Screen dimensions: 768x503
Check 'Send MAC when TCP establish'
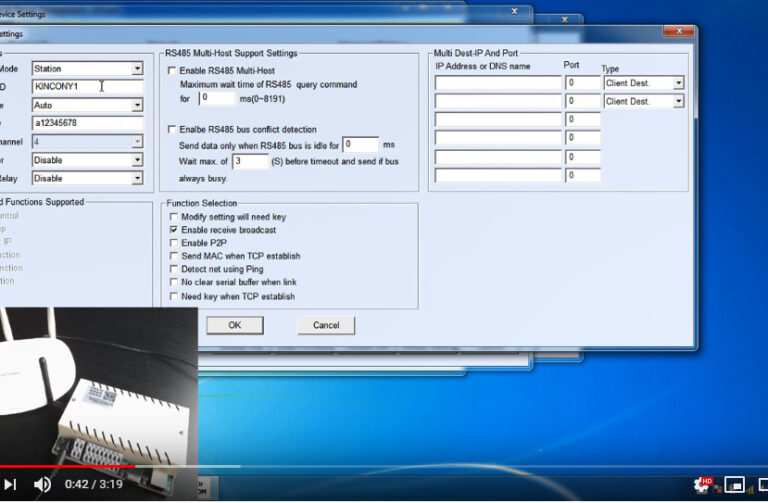pyautogui.click(x=173, y=256)
